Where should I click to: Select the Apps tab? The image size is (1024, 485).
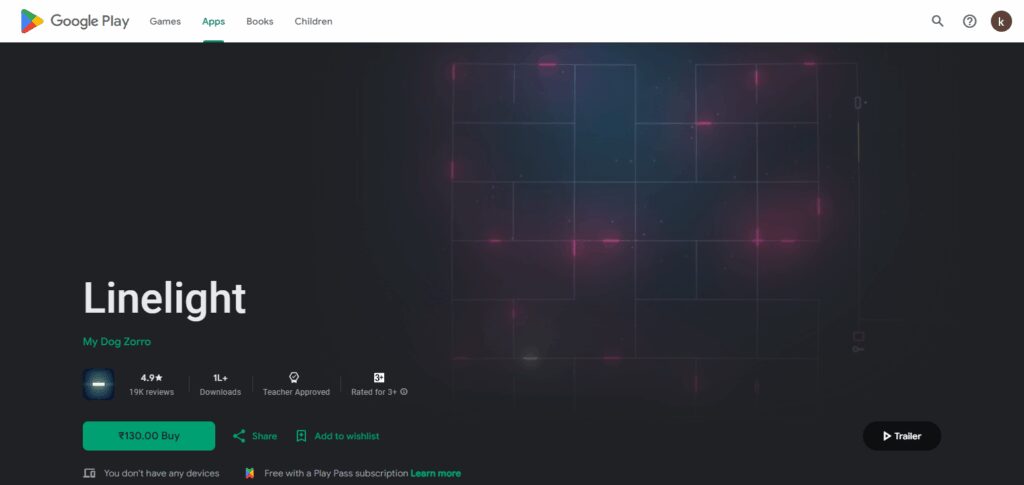click(x=214, y=21)
